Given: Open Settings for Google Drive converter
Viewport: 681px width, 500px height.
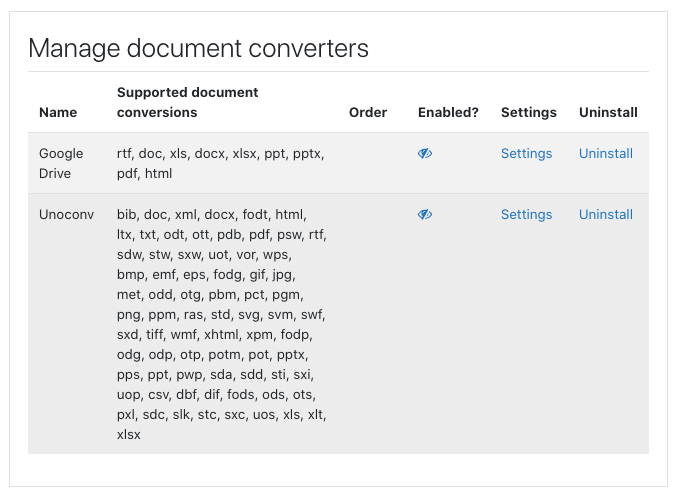Looking at the screenshot, I should click(526, 153).
